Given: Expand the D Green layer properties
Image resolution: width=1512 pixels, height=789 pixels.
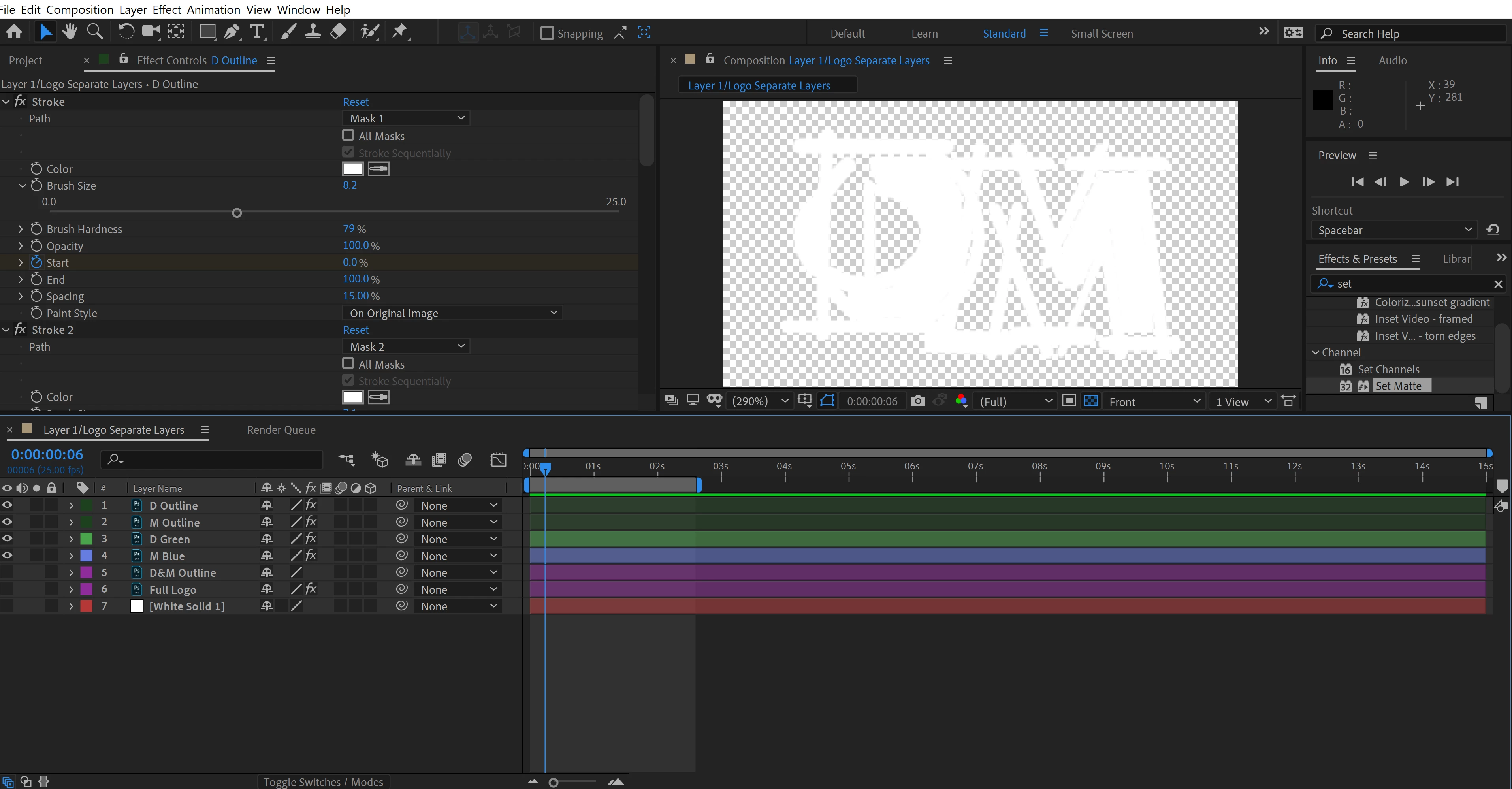Looking at the screenshot, I should pos(71,539).
